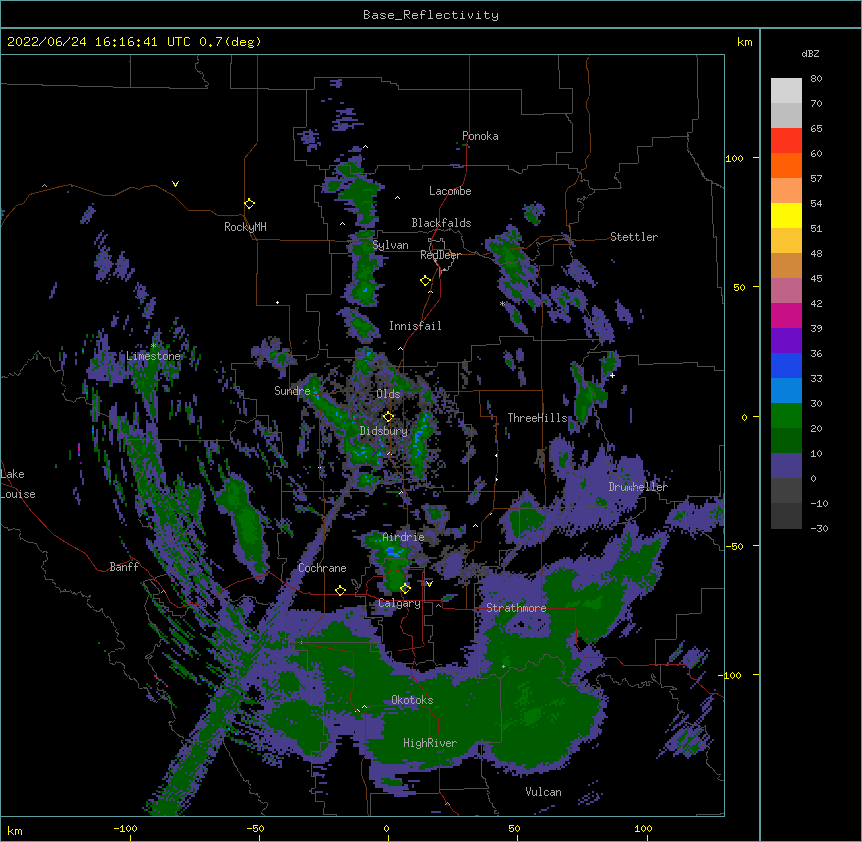
Task: Click the -30 value on the dBZ legend
Action: [819, 528]
